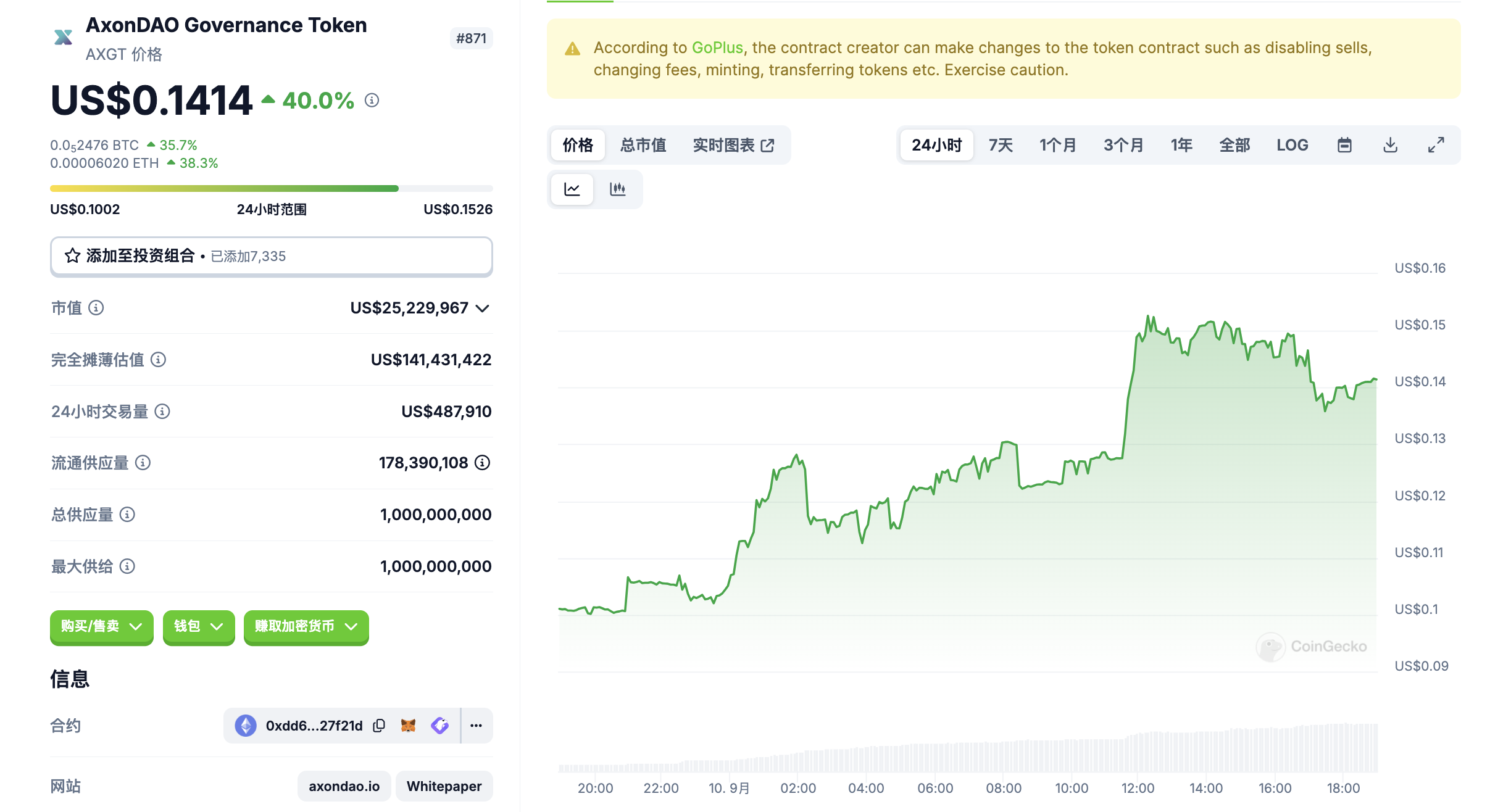
Task: Click the info icon beside 24小时交易量
Action: pos(162,411)
